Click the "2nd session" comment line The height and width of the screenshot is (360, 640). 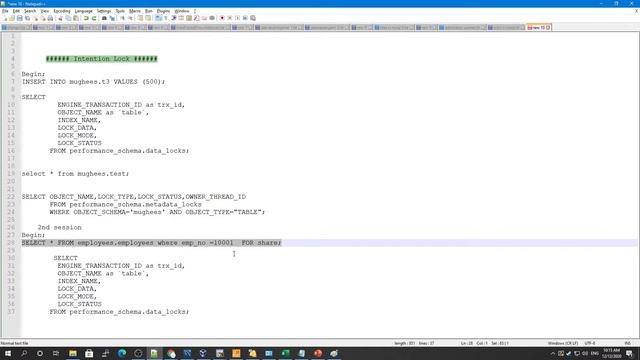click(x=60, y=227)
